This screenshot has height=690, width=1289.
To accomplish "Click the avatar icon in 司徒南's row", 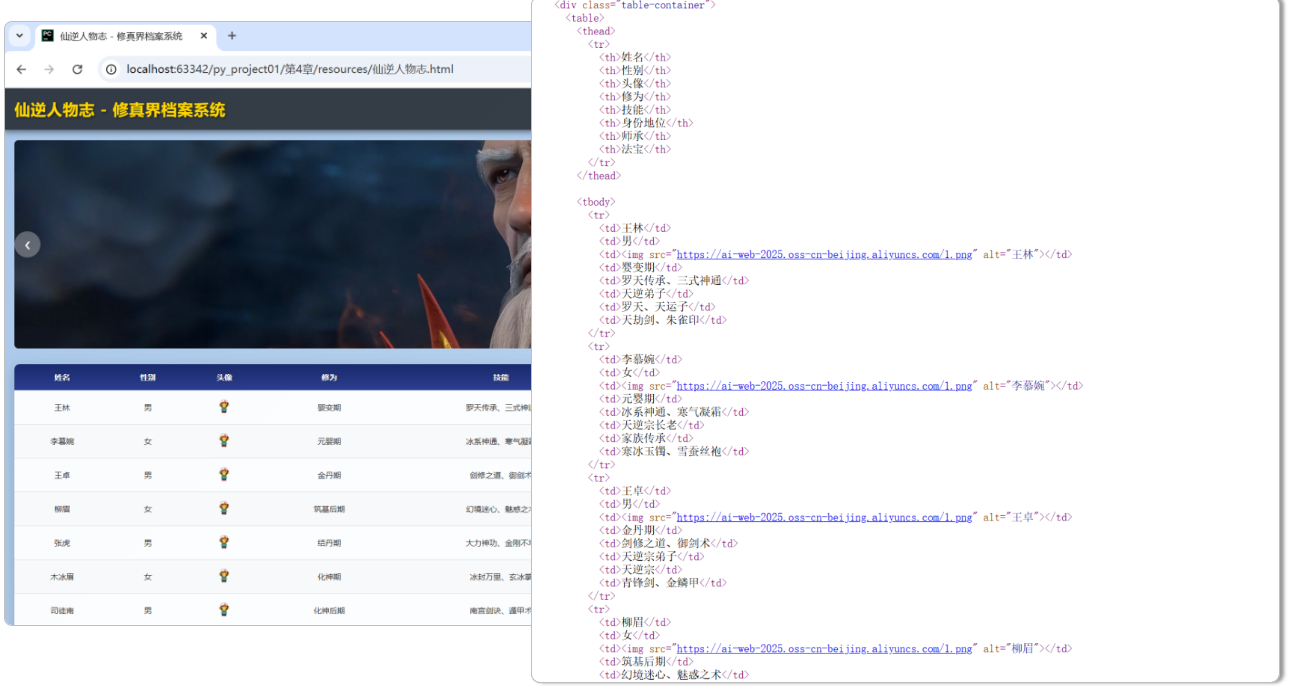I will point(224,609).
